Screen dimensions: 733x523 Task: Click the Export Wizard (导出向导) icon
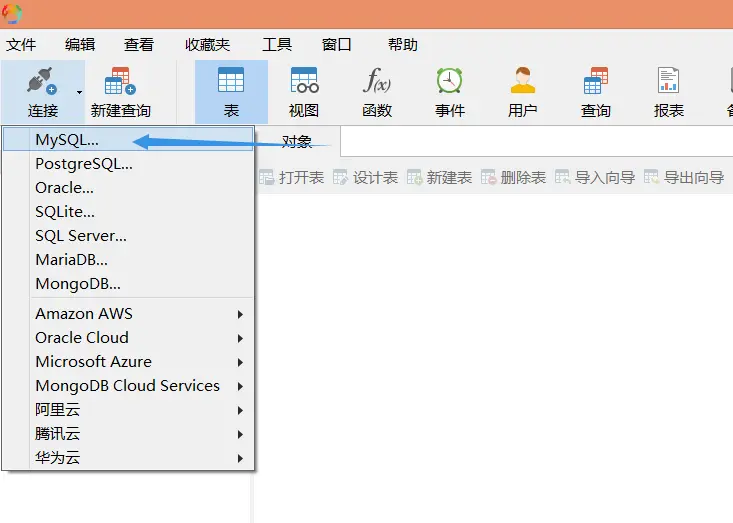click(651, 178)
